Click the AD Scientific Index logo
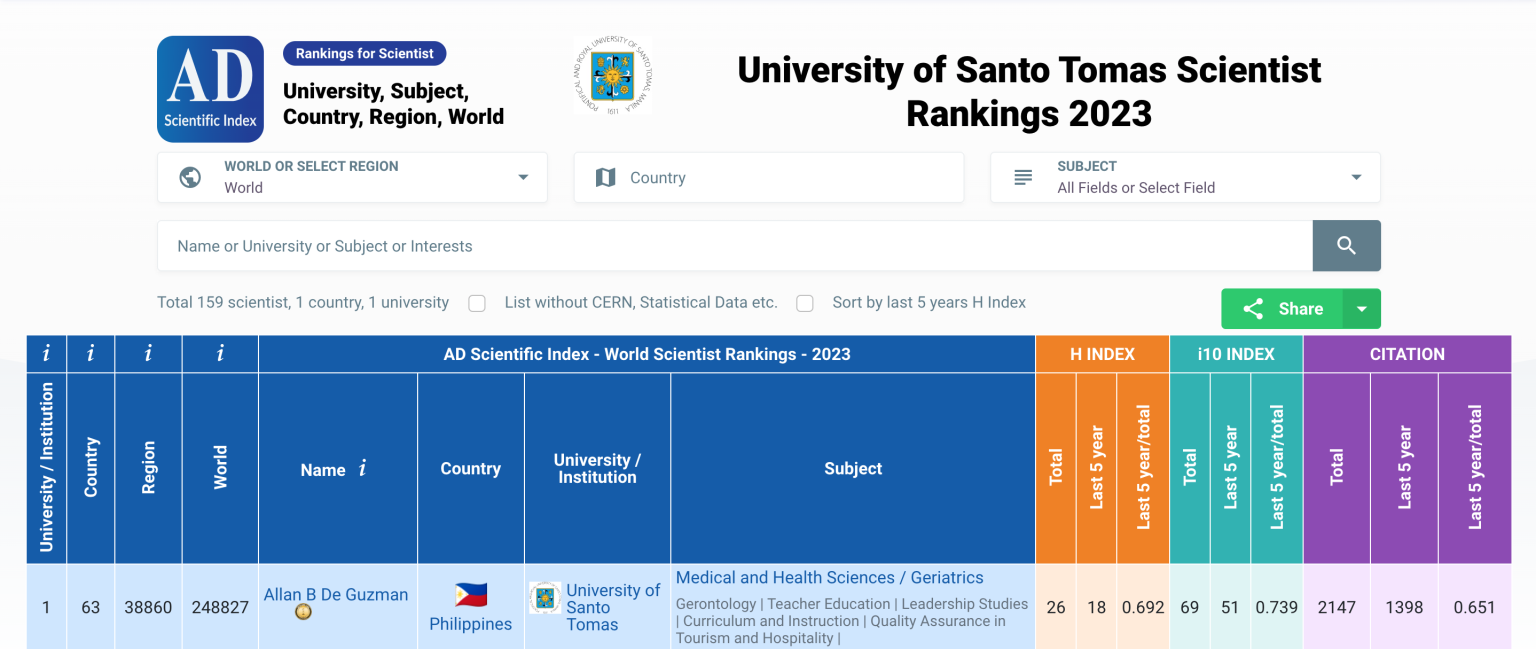Image resolution: width=1536 pixels, height=649 pixels. point(210,89)
